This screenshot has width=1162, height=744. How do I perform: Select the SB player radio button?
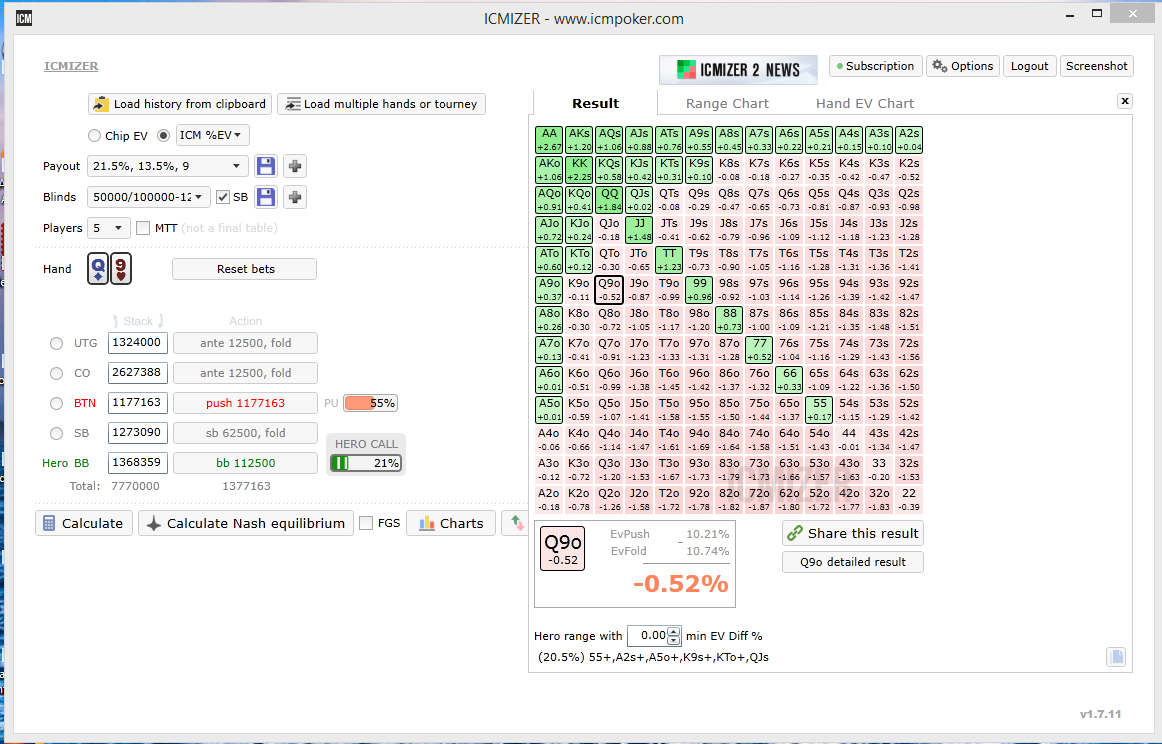click(56, 434)
